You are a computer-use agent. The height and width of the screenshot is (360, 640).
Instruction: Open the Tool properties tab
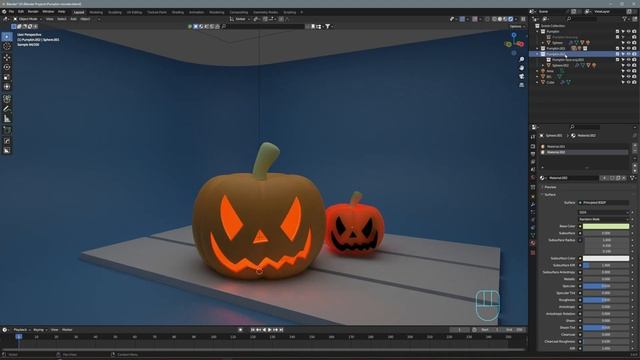(x=533, y=137)
